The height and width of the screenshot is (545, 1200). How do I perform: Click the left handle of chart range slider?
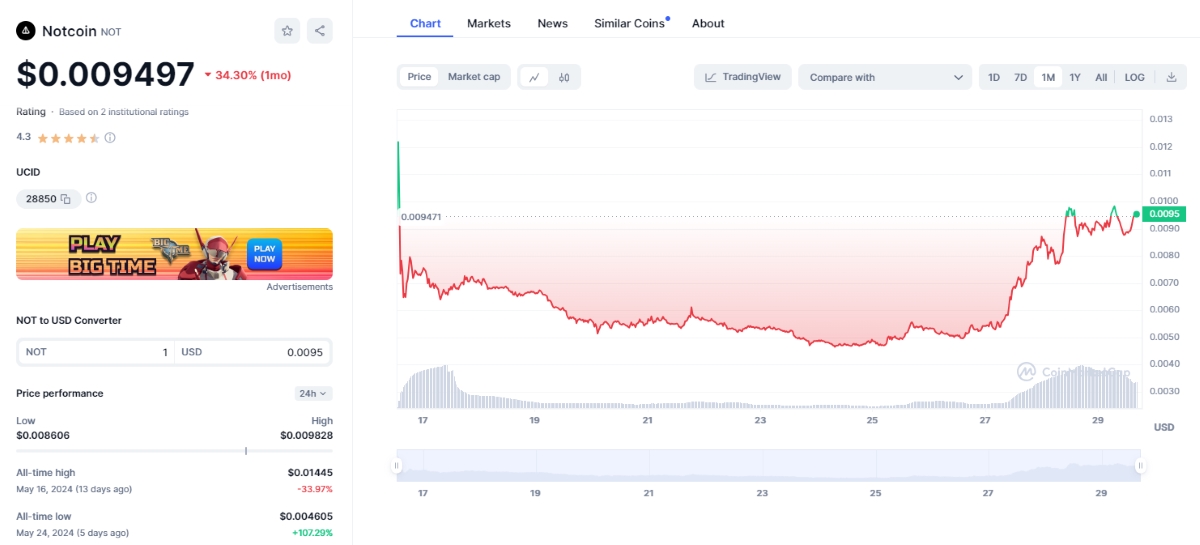coord(397,465)
